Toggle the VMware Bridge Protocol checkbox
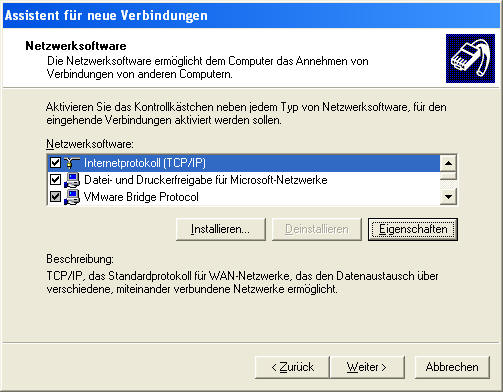Screen dimensions: 503x392 (x=55, y=197)
